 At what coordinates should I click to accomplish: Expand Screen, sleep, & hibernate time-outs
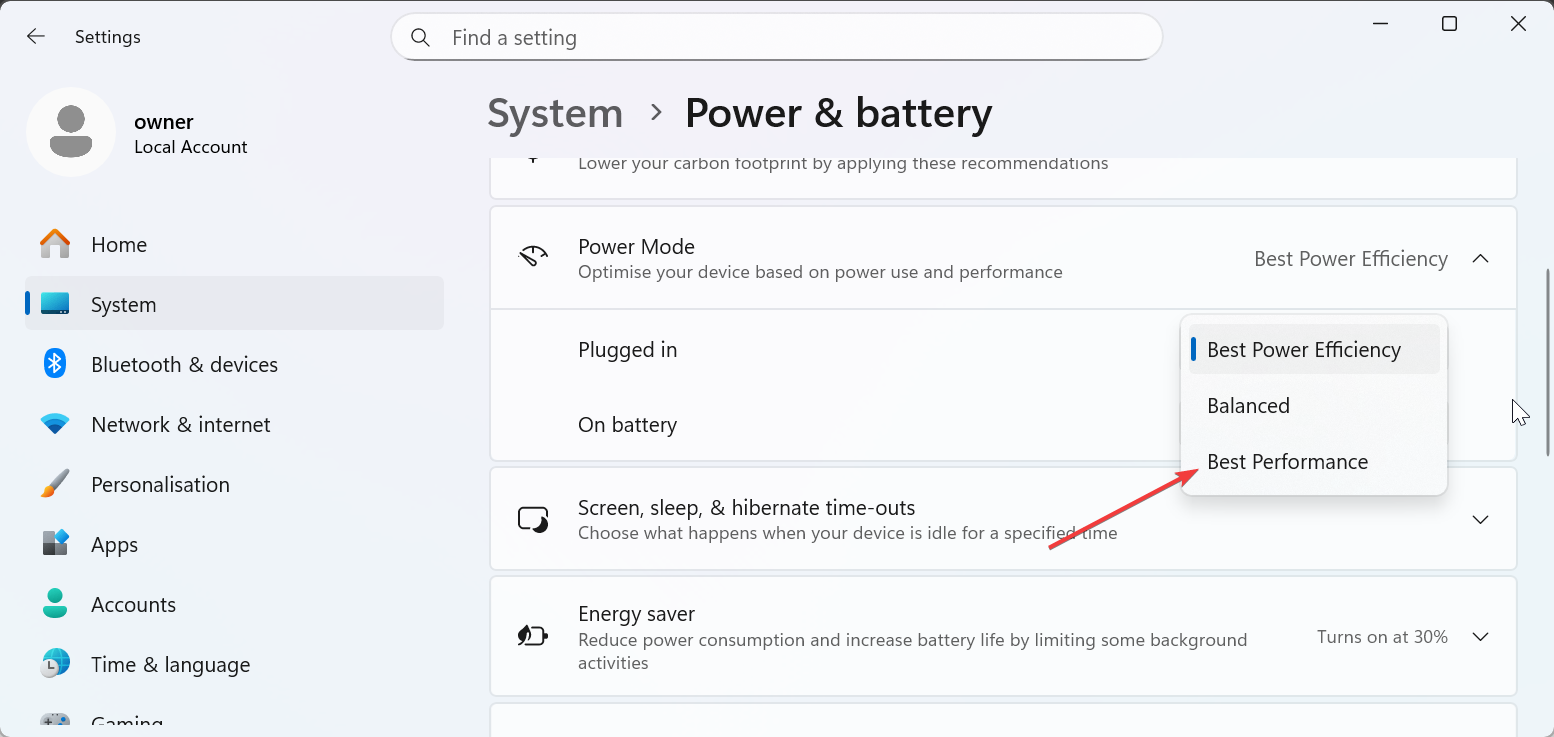coord(1480,520)
